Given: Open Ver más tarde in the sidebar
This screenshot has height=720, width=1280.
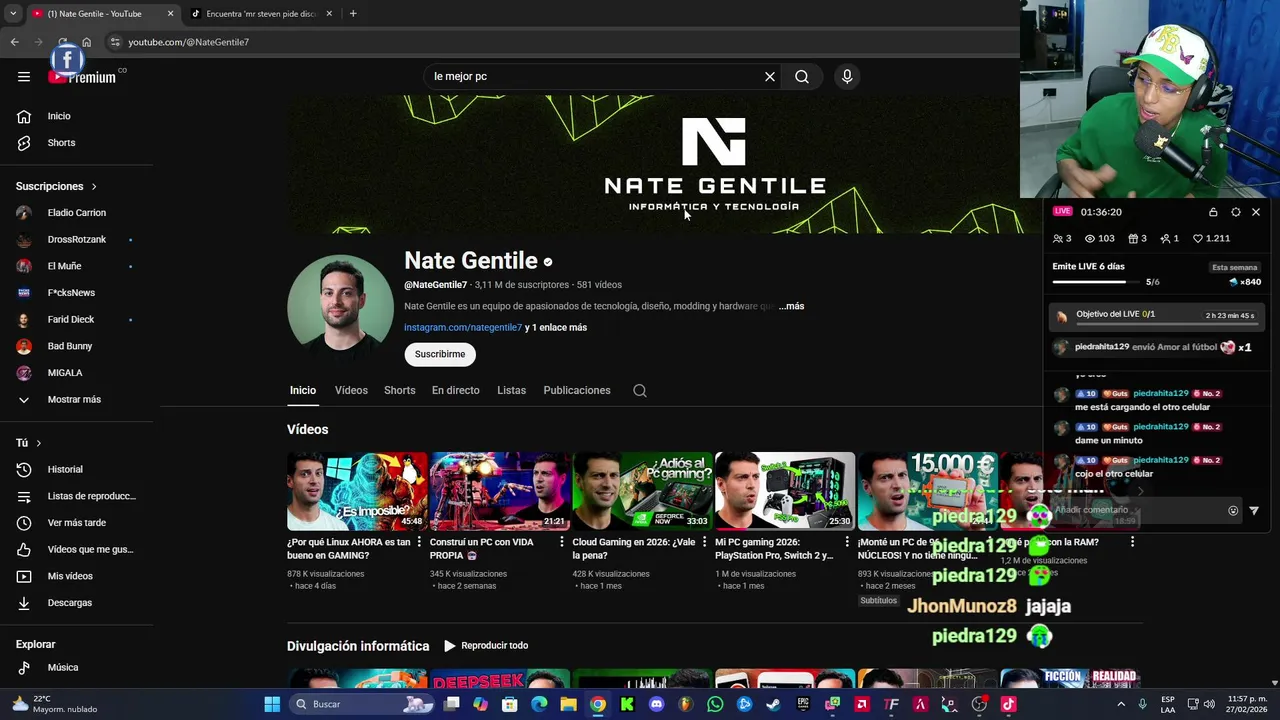Looking at the screenshot, I should [77, 523].
